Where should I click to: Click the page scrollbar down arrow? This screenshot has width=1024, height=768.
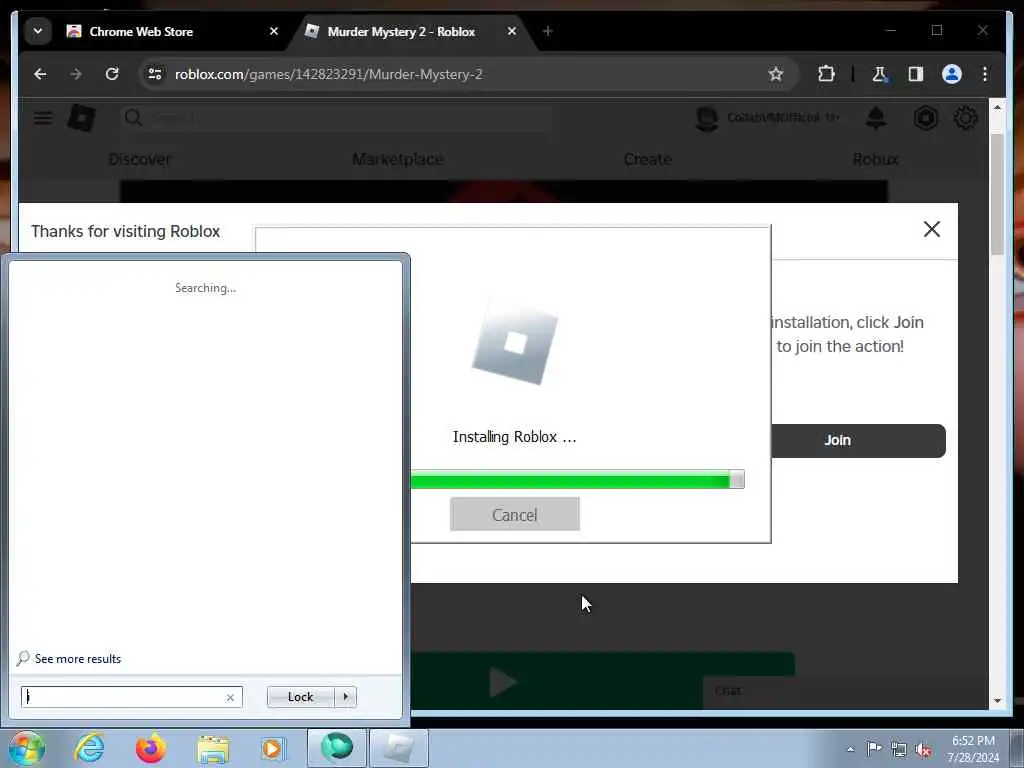tap(997, 700)
